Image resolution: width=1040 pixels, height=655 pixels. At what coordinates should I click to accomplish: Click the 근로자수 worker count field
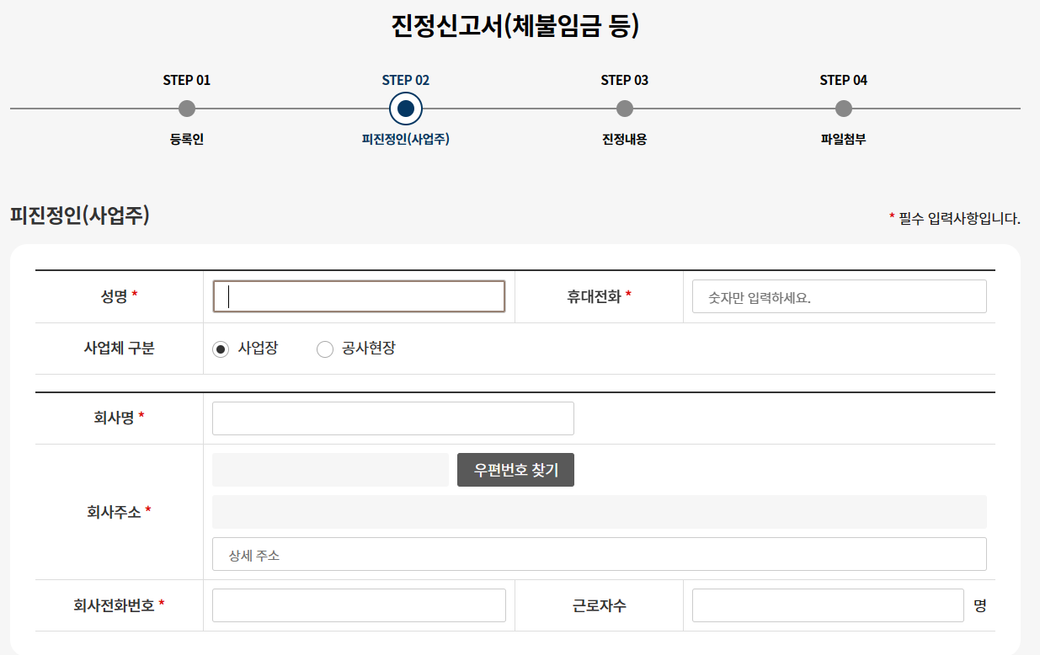[827, 605]
